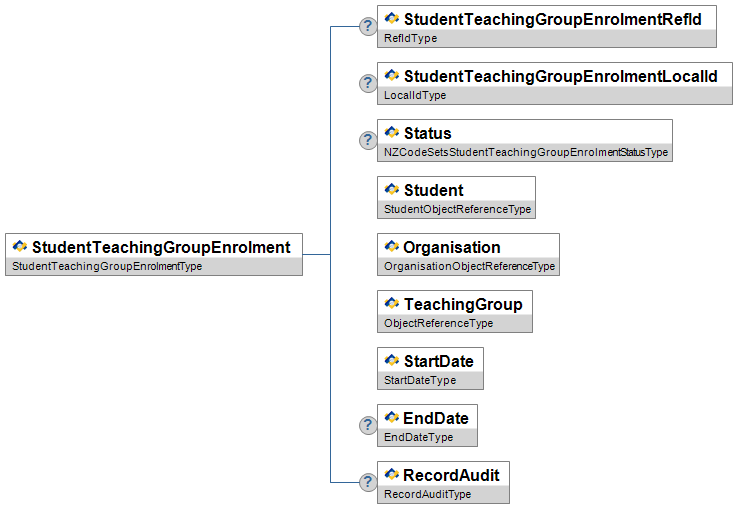Select the StartDate element box
This screenshot has width=755, height=508.
pyautogui.click(x=430, y=368)
